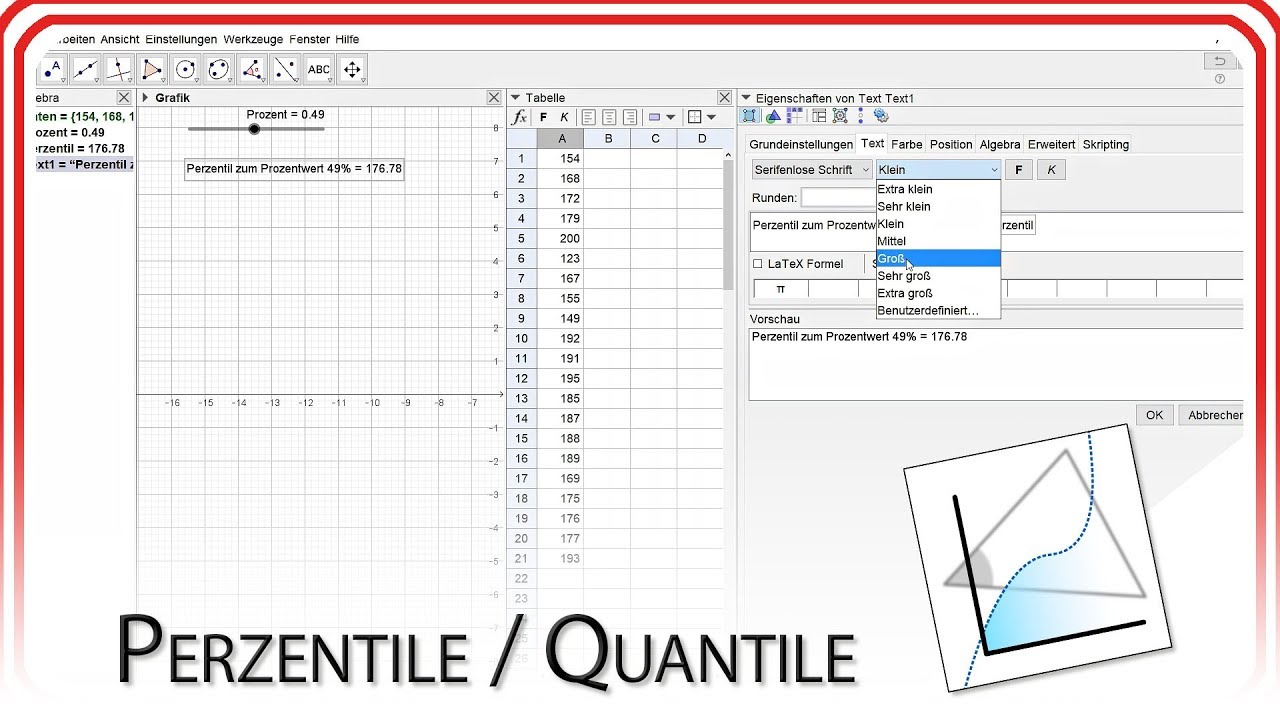Apply italic K in Tabelle style bar
This screenshot has height=720, width=1280.
click(564, 117)
